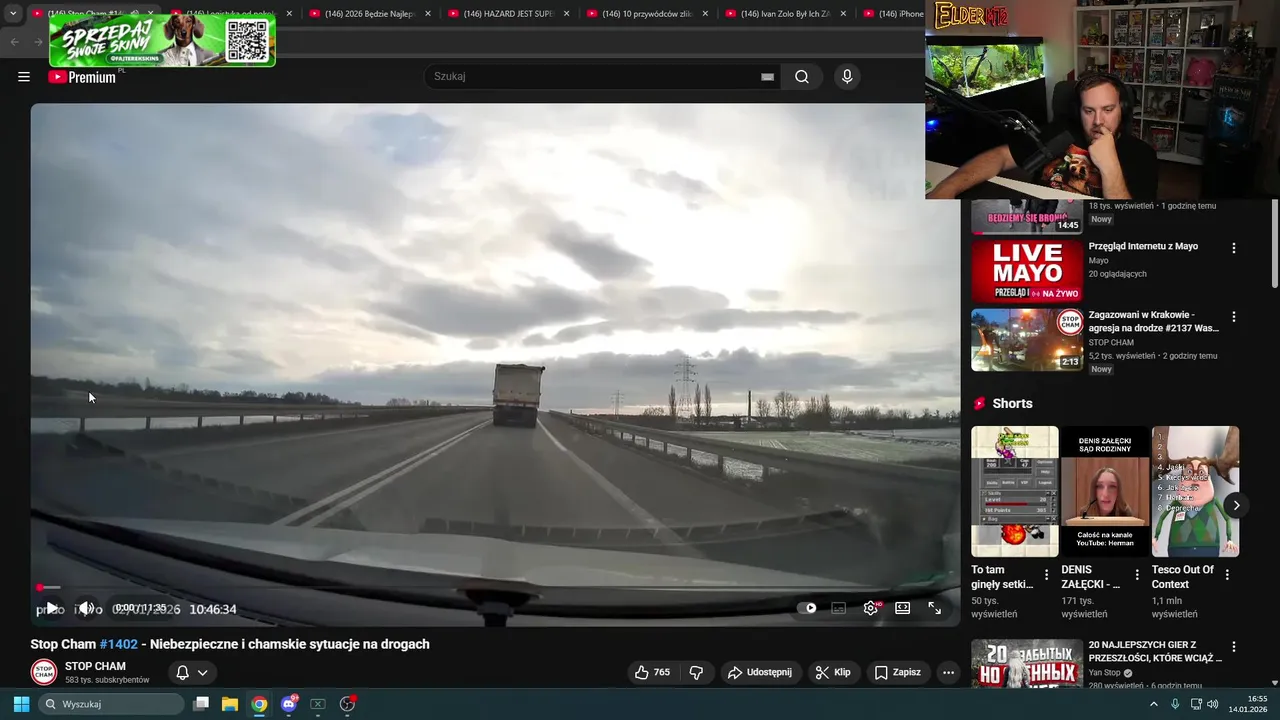Open options for Zagazowani w Krakowie video
The width and height of the screenshot is (1280, 720).
(x=1233, y=317)
